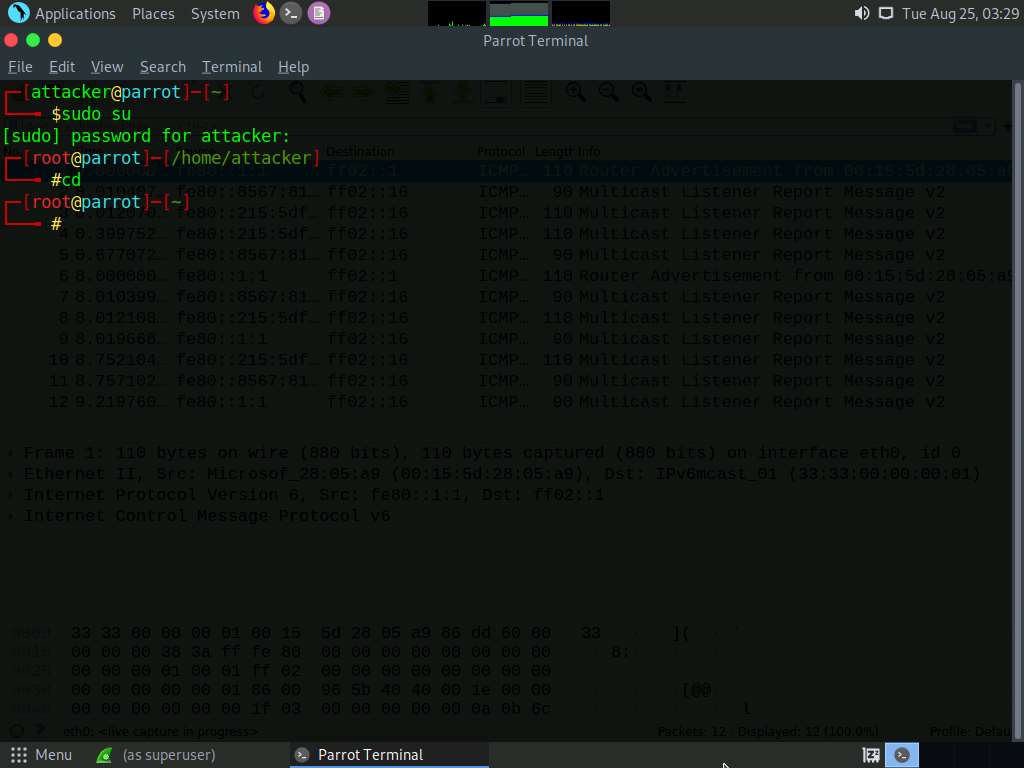The height and width of the screenshot is (768, 1024).
Task: Click the green system monitor graph
Action: (519, 13)
